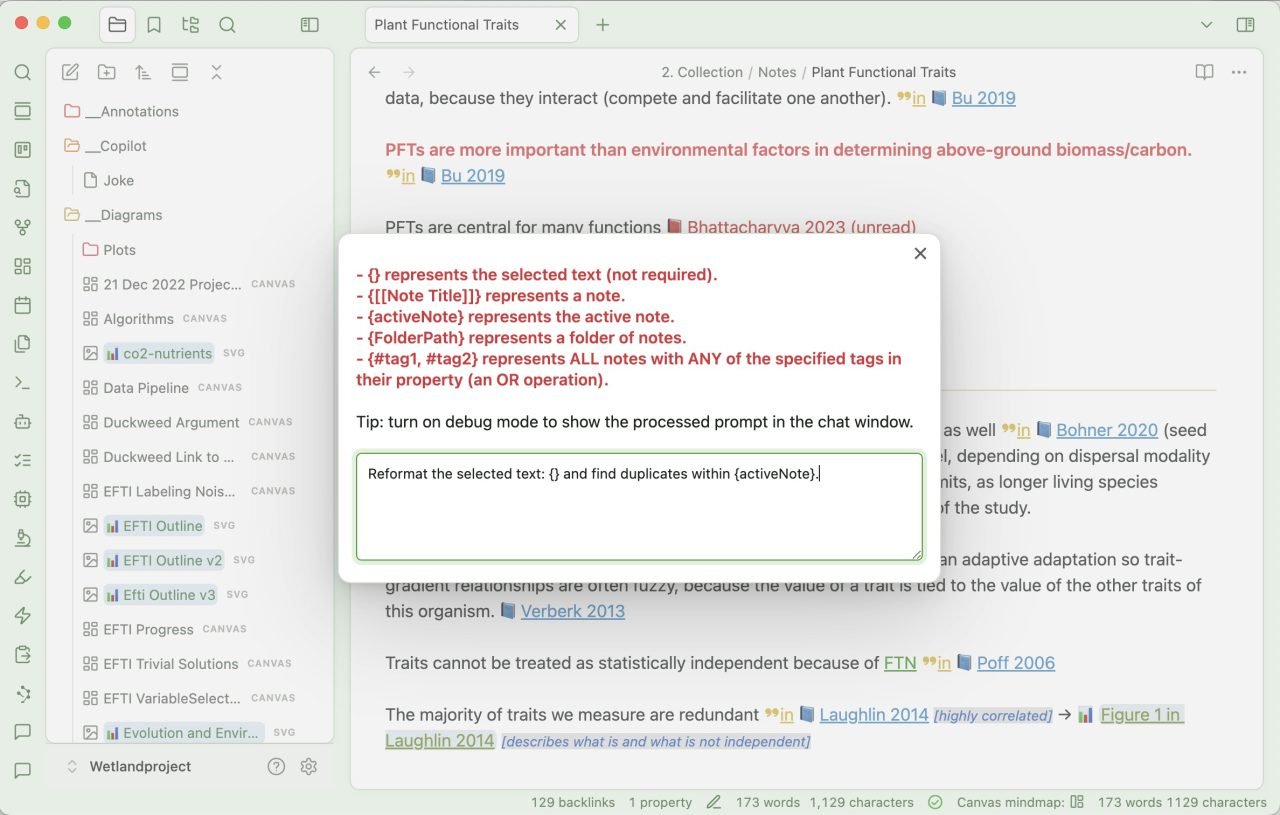Click the Notes breadcrumb

tap(777, 72)
